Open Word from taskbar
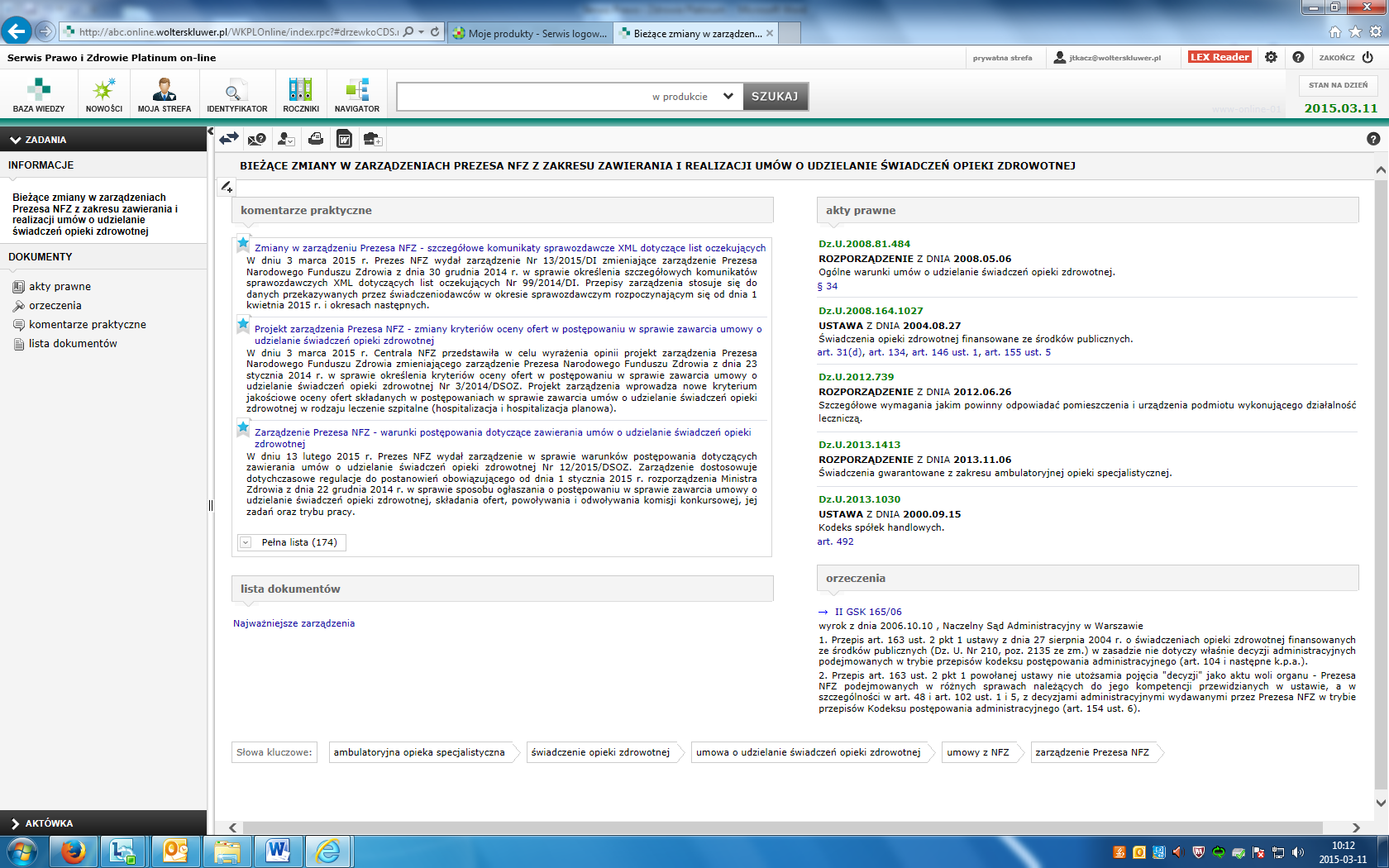The height and width of the screenshot is (868, 1389). pyautogui.click(x=278, y=851)
